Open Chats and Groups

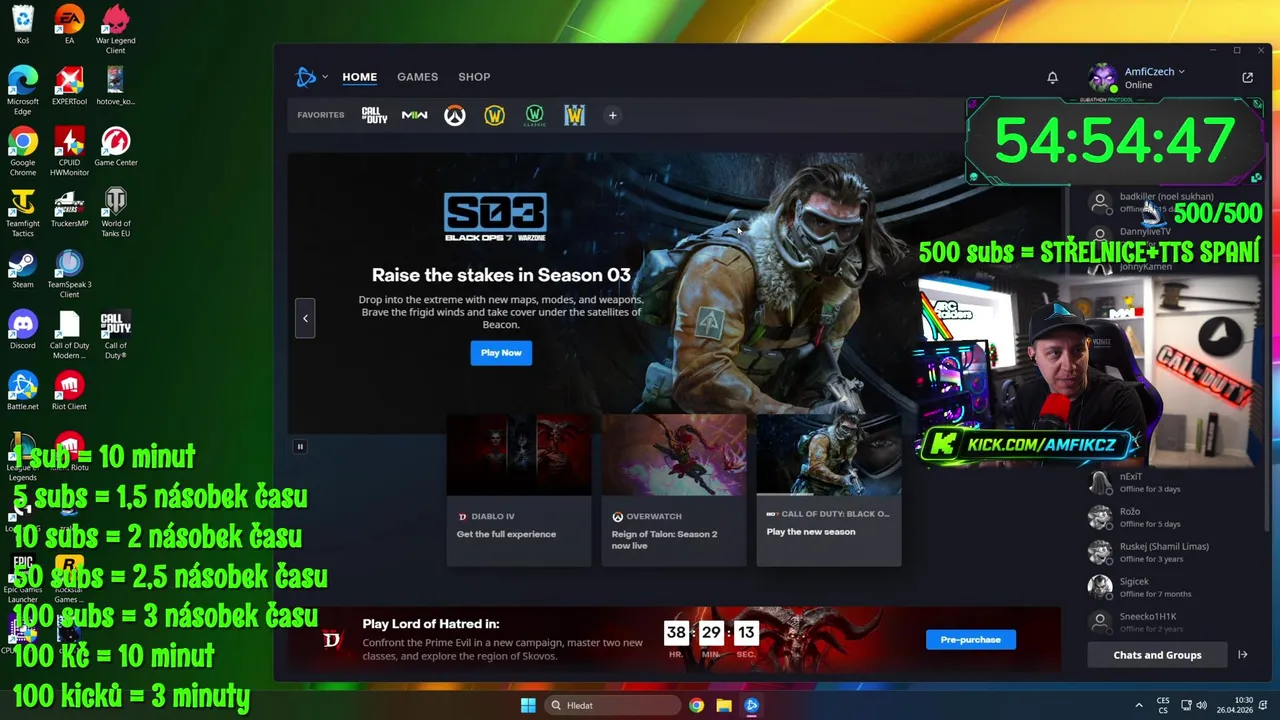pyautogui.click(x=1157, y=655)
